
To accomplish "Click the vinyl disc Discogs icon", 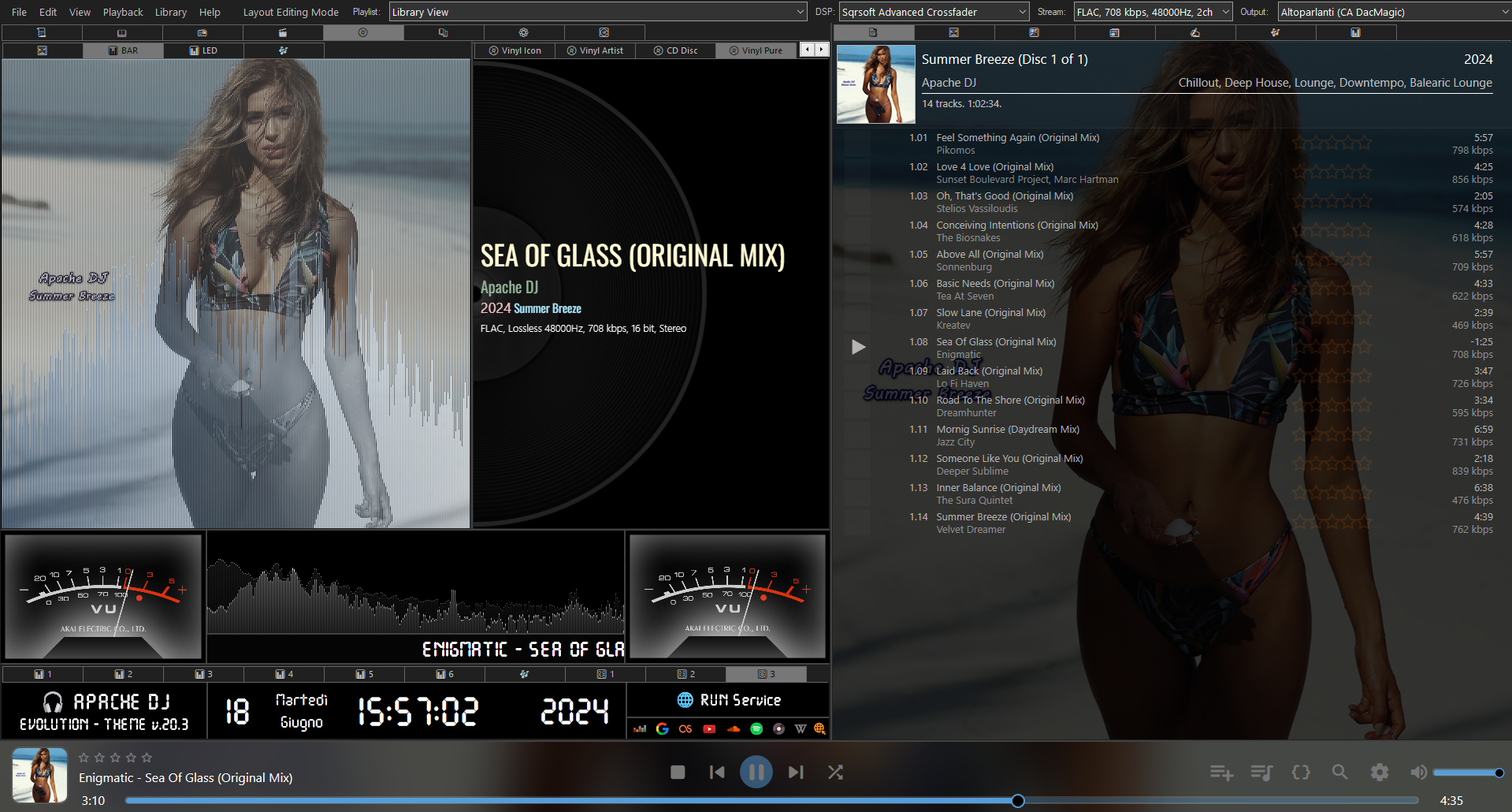I will coord(778,728).
